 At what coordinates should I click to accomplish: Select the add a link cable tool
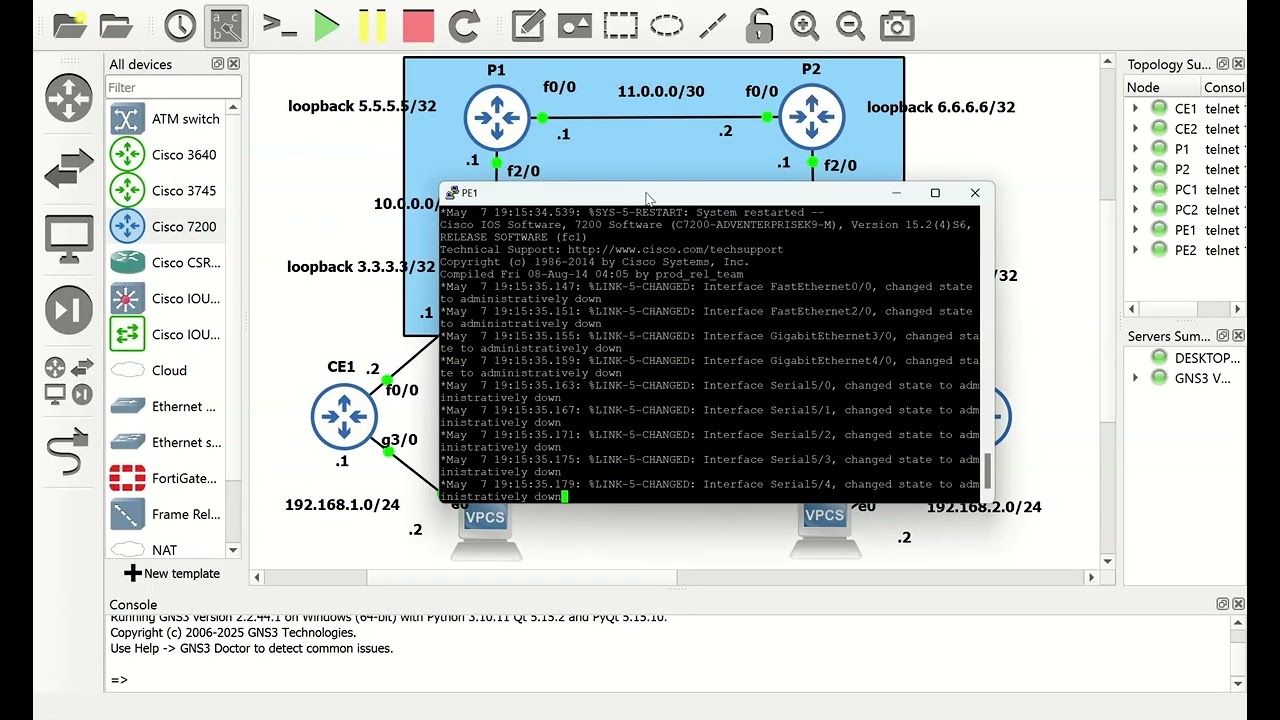[x=69, y=452]
